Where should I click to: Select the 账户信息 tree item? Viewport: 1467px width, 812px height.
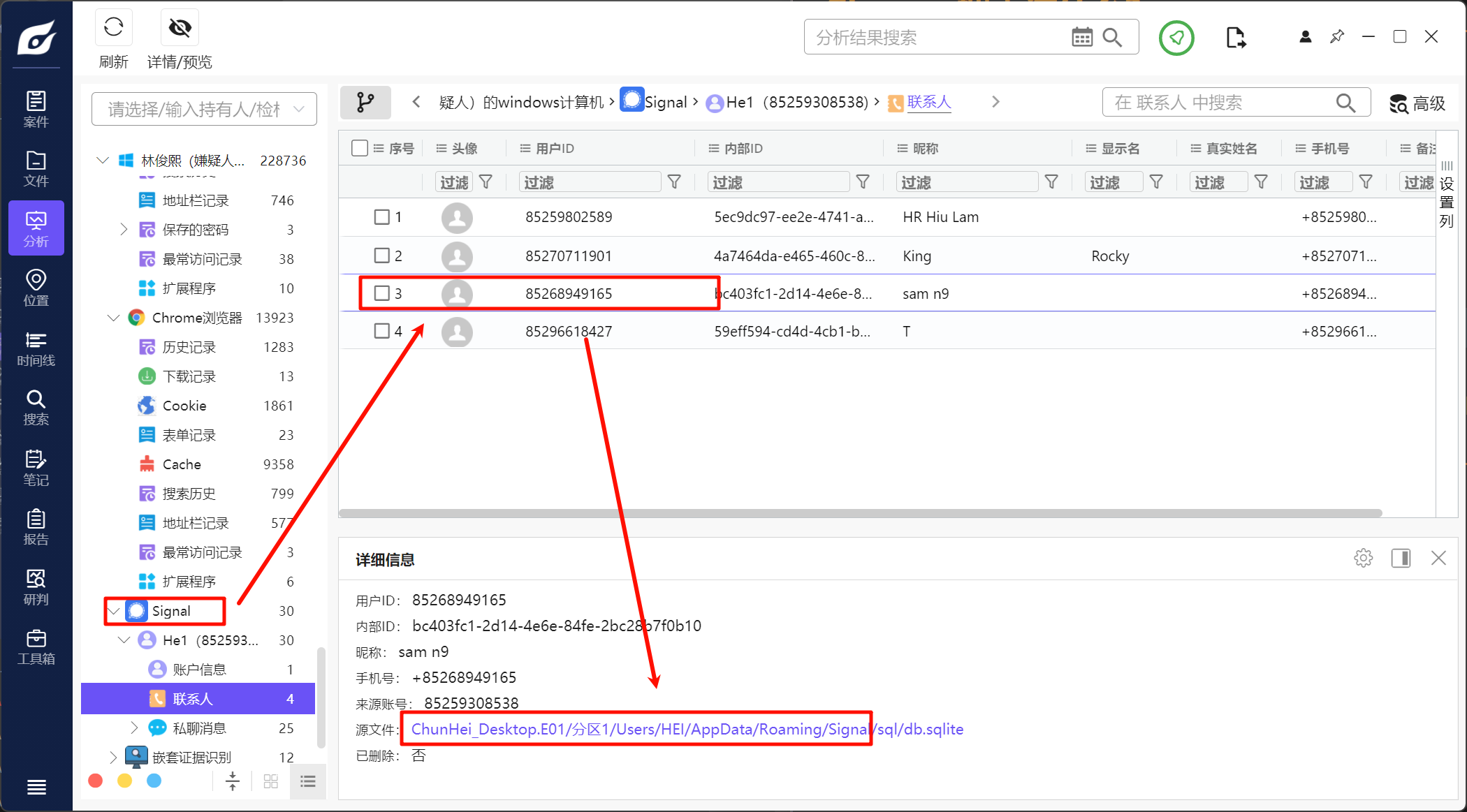(199, 670)
